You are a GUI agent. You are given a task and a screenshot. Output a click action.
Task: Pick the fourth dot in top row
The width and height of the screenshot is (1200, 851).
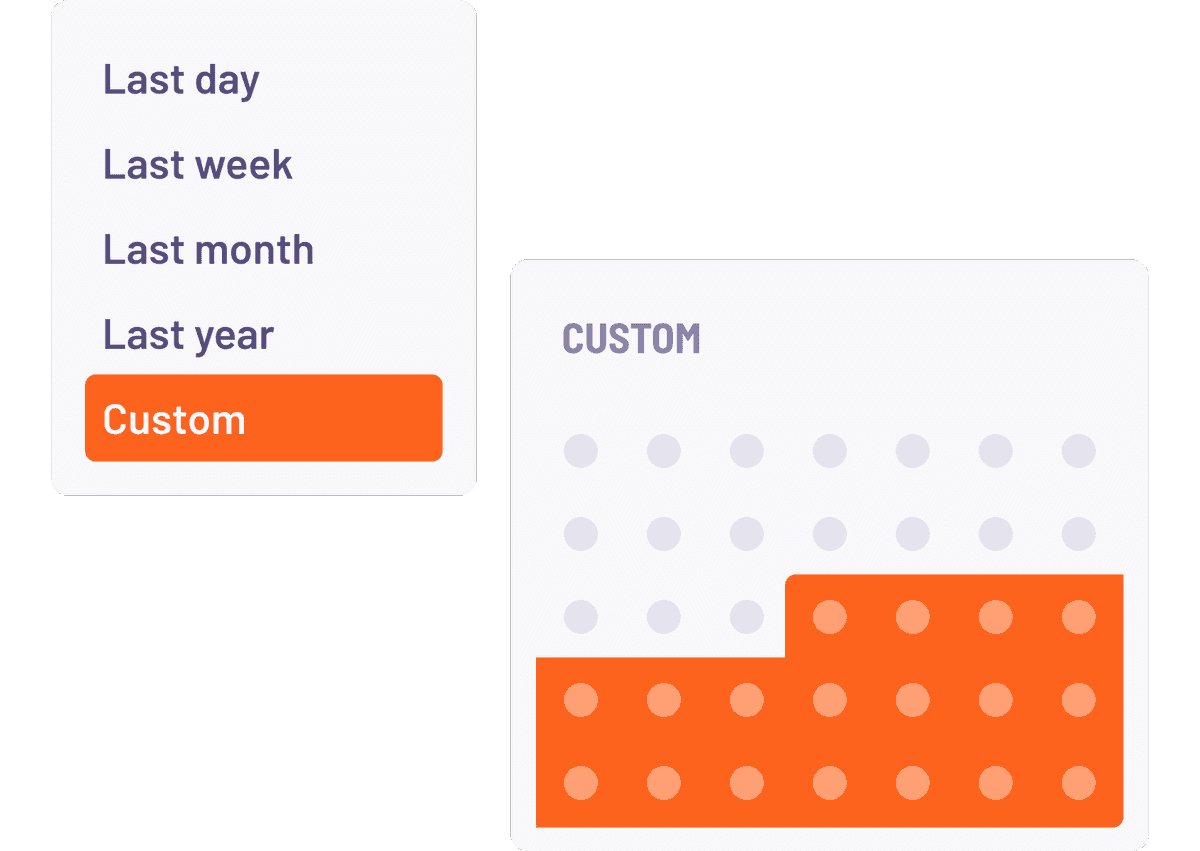click(x=829, y=451)
